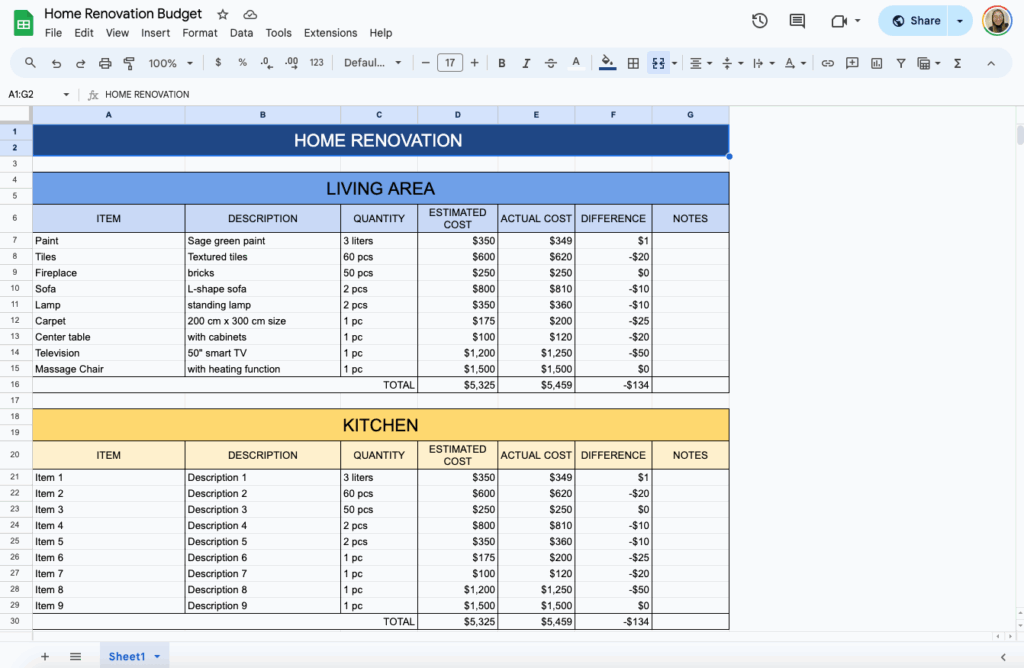Open the Format menu

[x=199, y=32]
